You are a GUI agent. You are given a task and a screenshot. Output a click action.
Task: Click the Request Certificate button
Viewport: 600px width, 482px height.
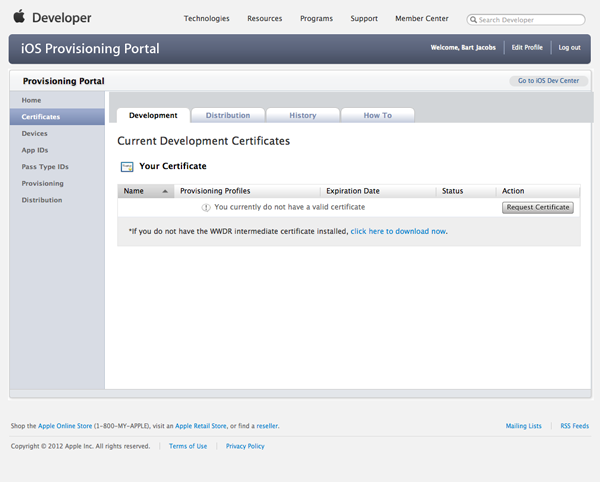tap(538, 207)
